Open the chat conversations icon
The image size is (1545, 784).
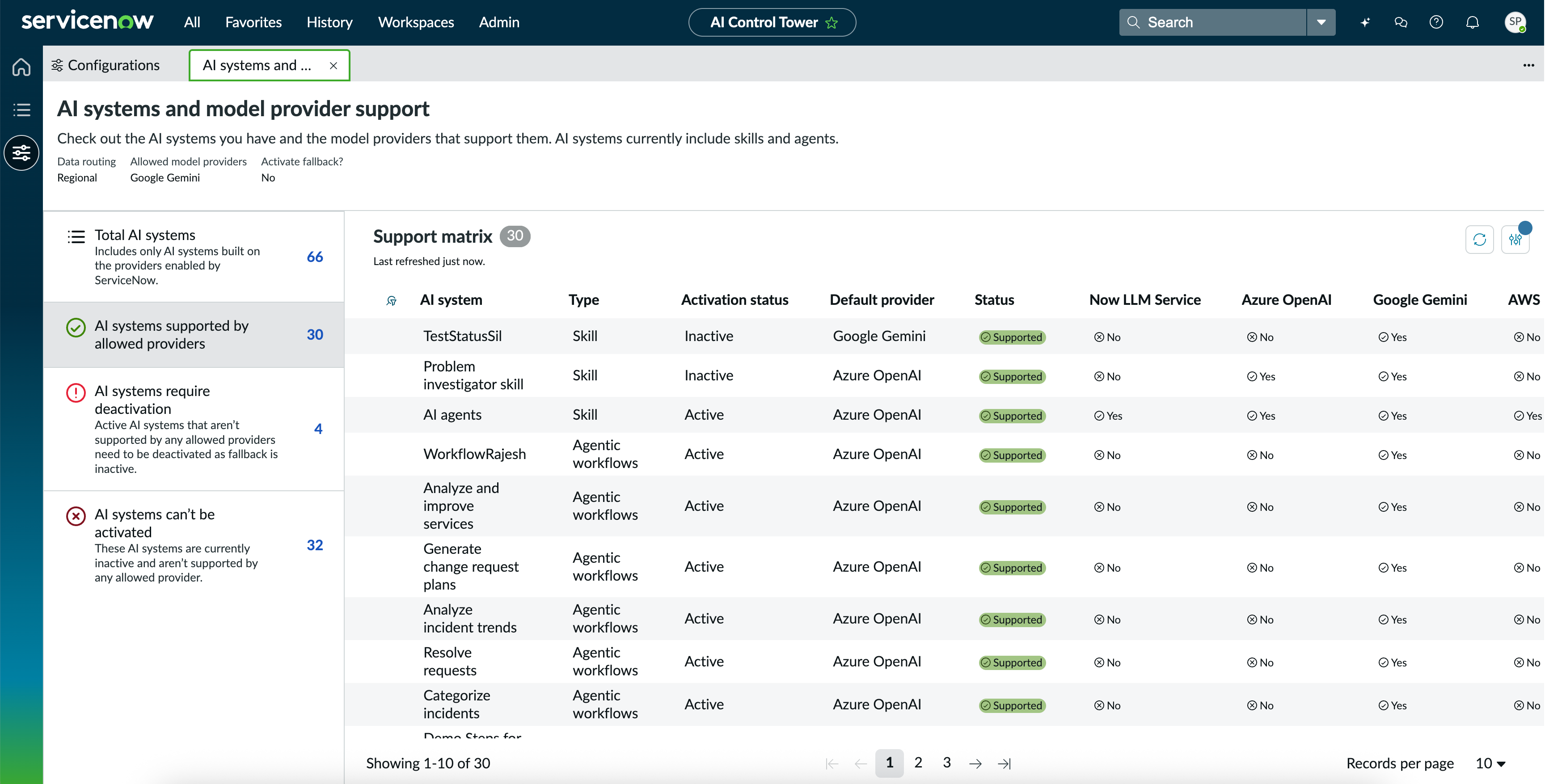[1401, 22]
